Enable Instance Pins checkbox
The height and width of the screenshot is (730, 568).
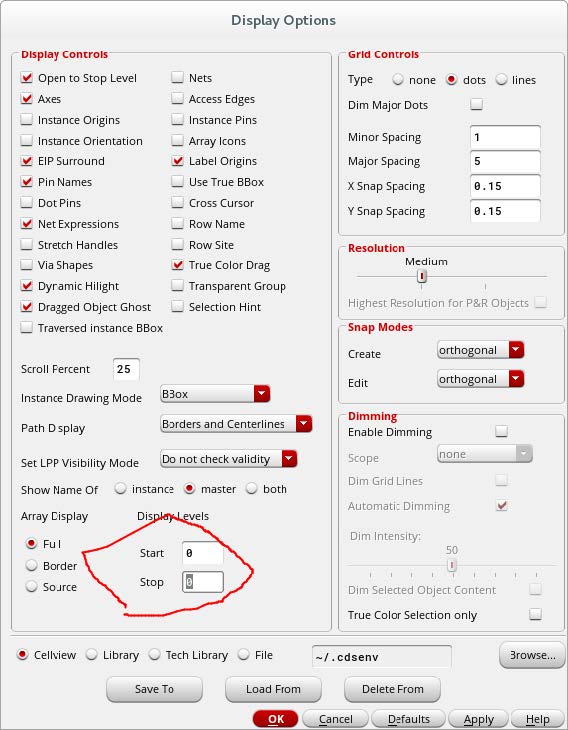coord(177,120)
